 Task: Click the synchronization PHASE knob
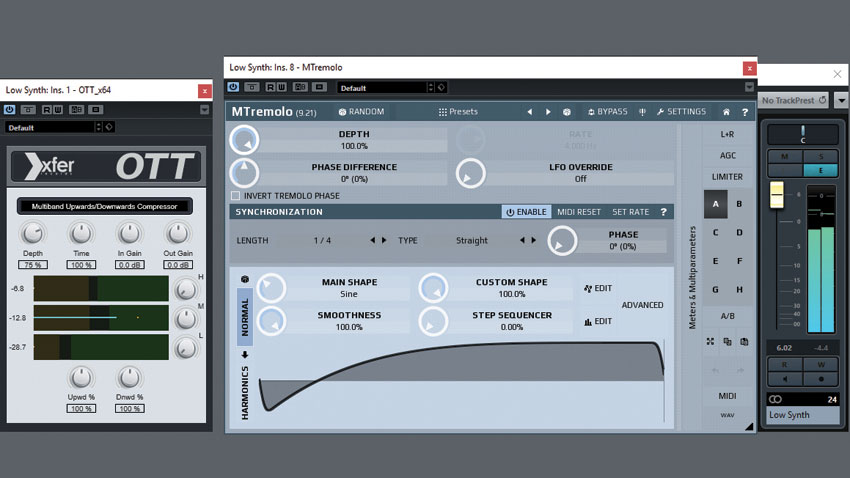point(562,241)
